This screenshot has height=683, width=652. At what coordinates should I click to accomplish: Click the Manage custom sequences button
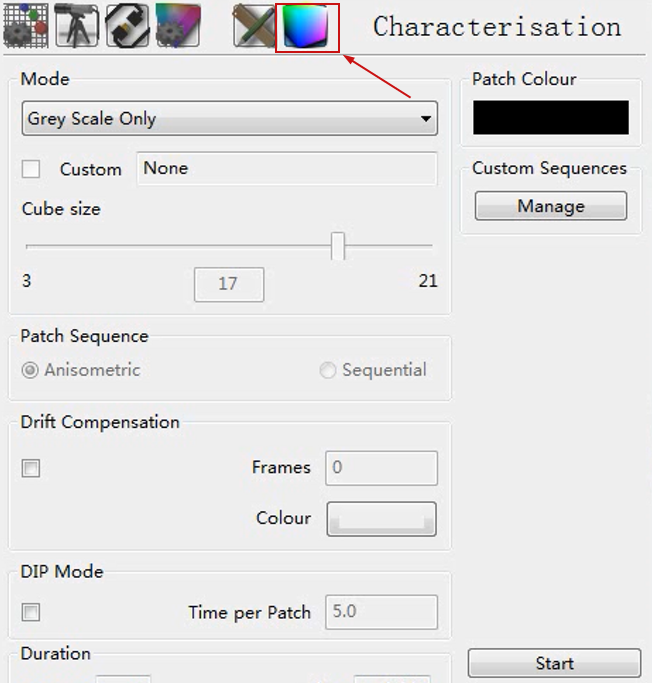(551, 206)
